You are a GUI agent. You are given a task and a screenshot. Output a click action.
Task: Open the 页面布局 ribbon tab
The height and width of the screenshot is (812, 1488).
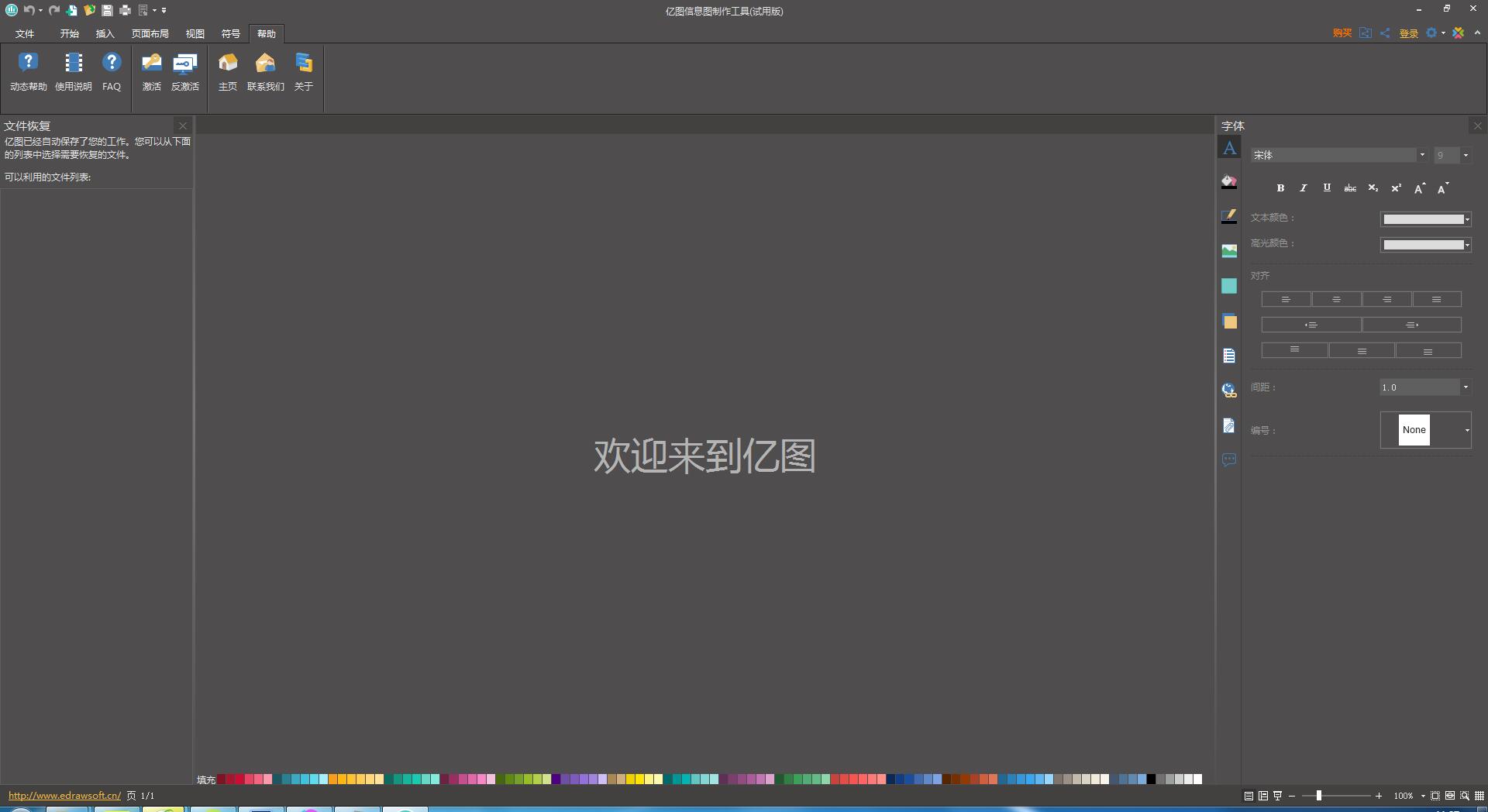(150, 34)
